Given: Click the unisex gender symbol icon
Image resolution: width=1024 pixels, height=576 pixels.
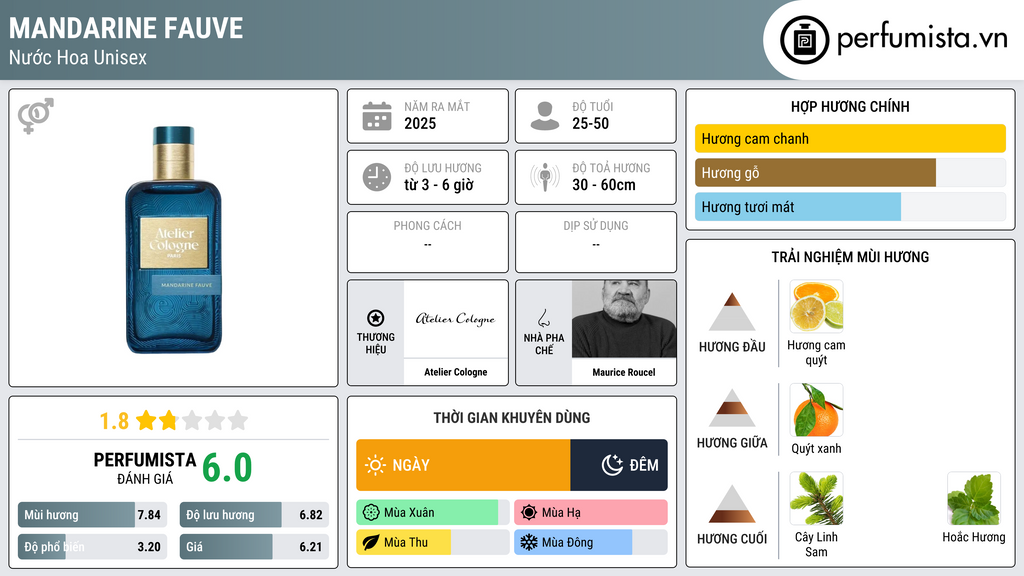Looking at the screenshot, I should pos(36,116).
